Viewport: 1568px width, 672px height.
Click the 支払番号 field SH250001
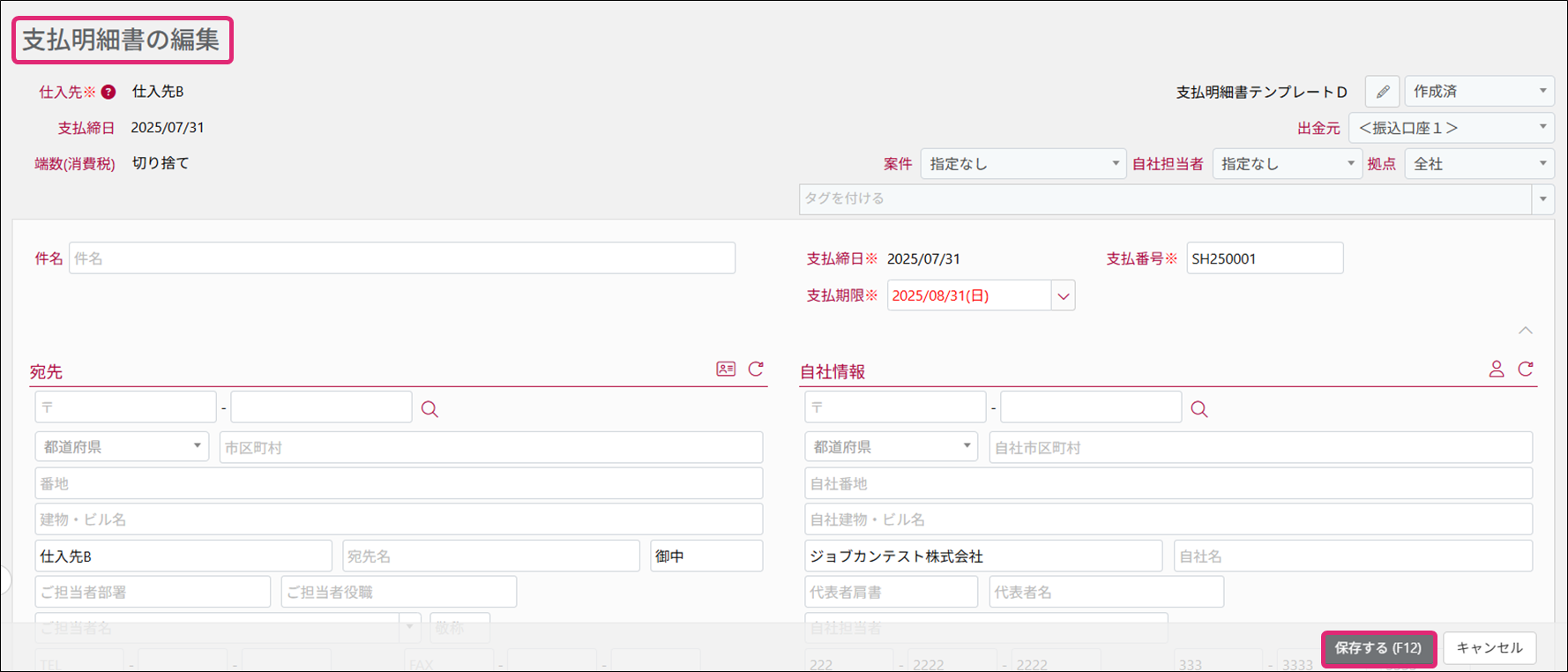pos(1264,258)
